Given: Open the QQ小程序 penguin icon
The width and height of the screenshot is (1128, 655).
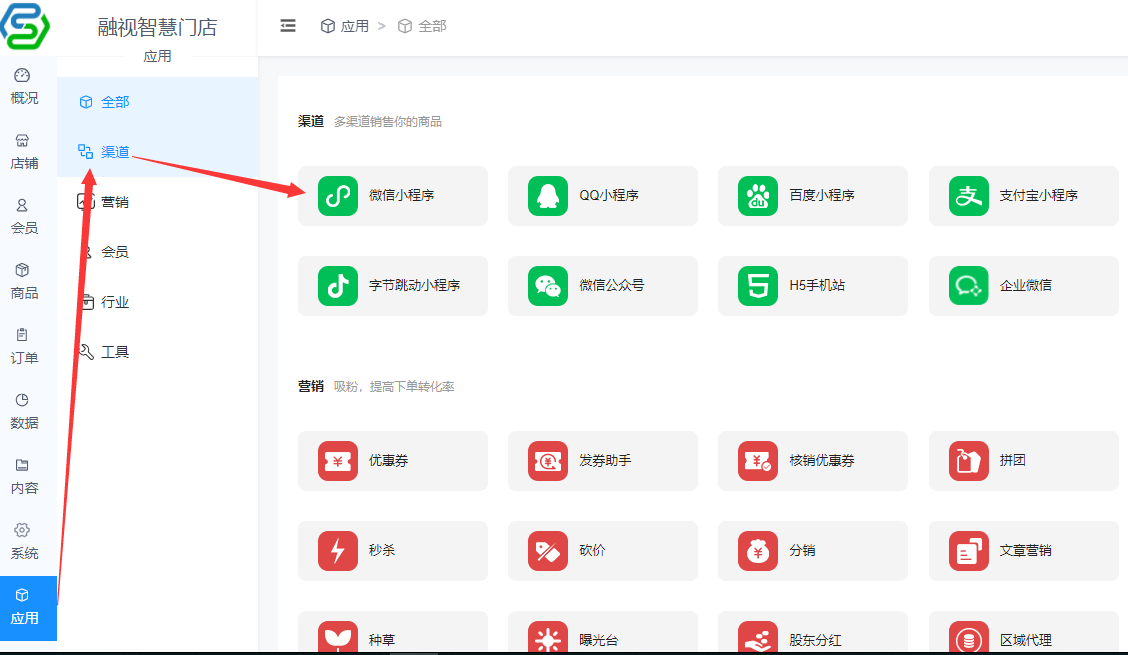Looking at the screenshot, I should [547, 196].
